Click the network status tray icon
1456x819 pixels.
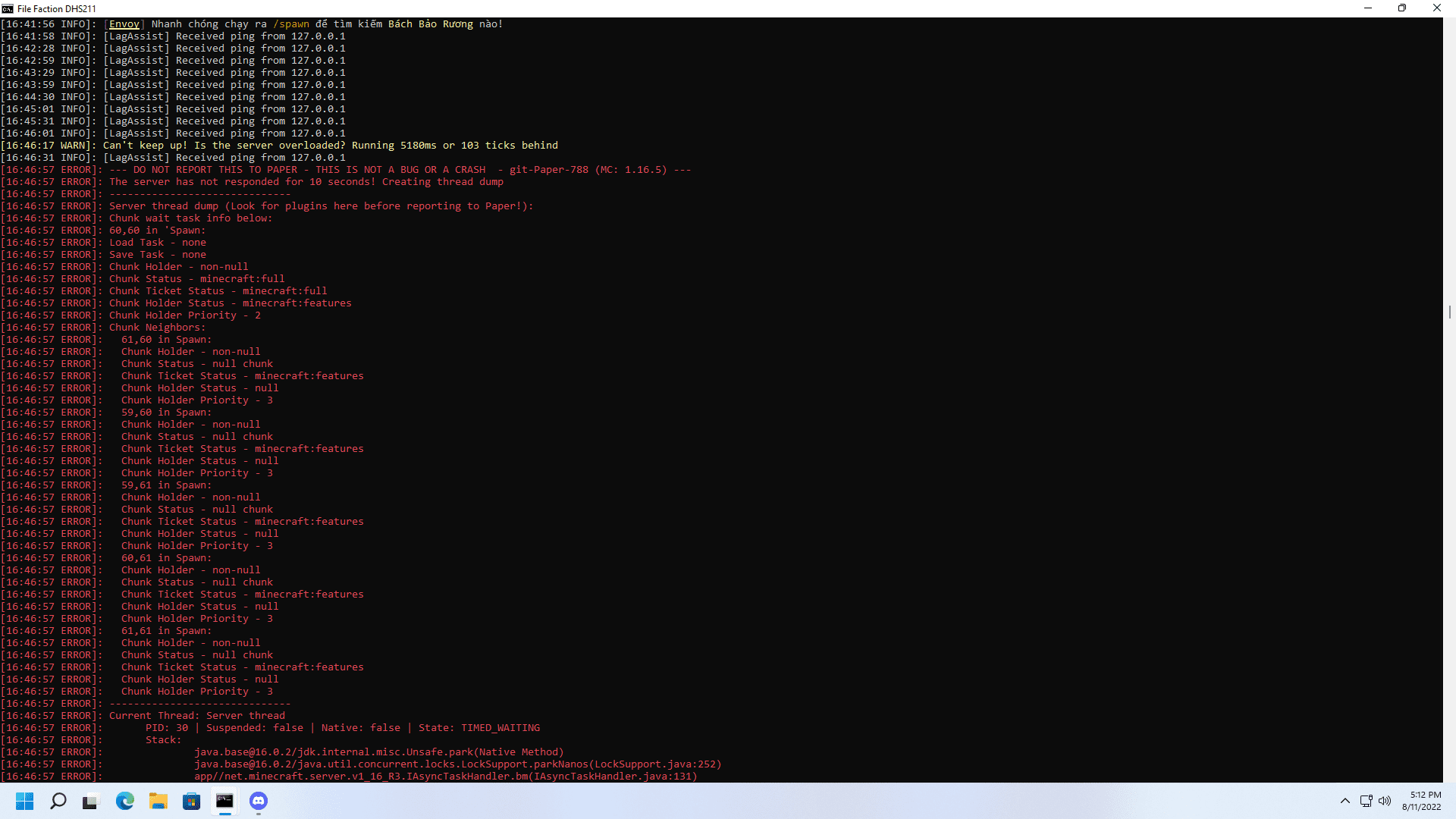(x=1366, y=801)
